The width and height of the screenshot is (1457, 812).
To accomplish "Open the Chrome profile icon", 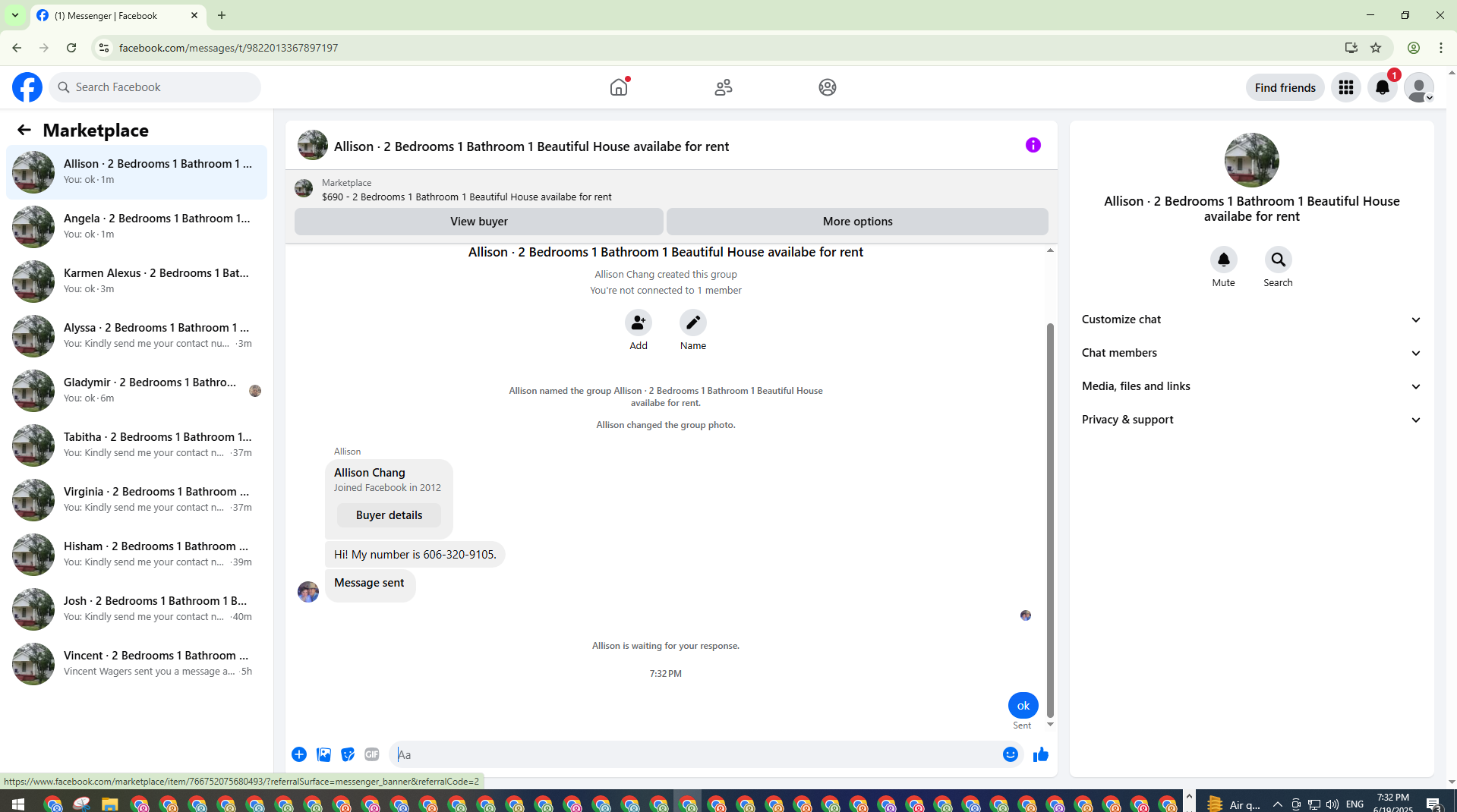I will 1414,48.
